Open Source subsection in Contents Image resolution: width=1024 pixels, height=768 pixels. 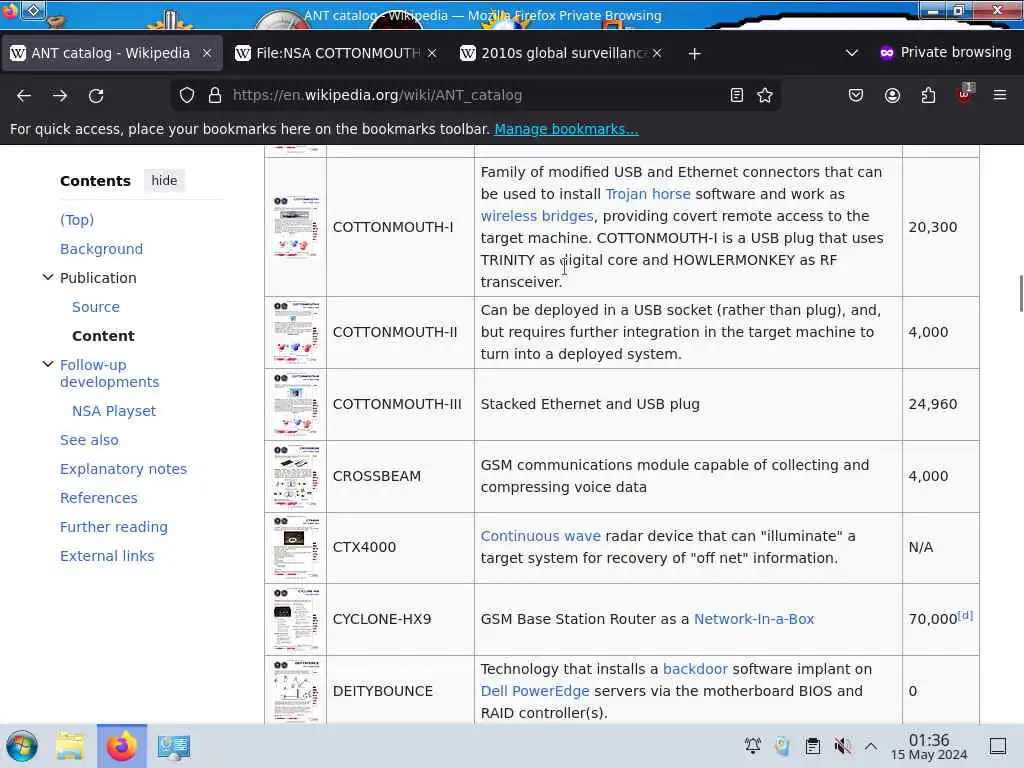pyautogui.click(x=96, y=307)
